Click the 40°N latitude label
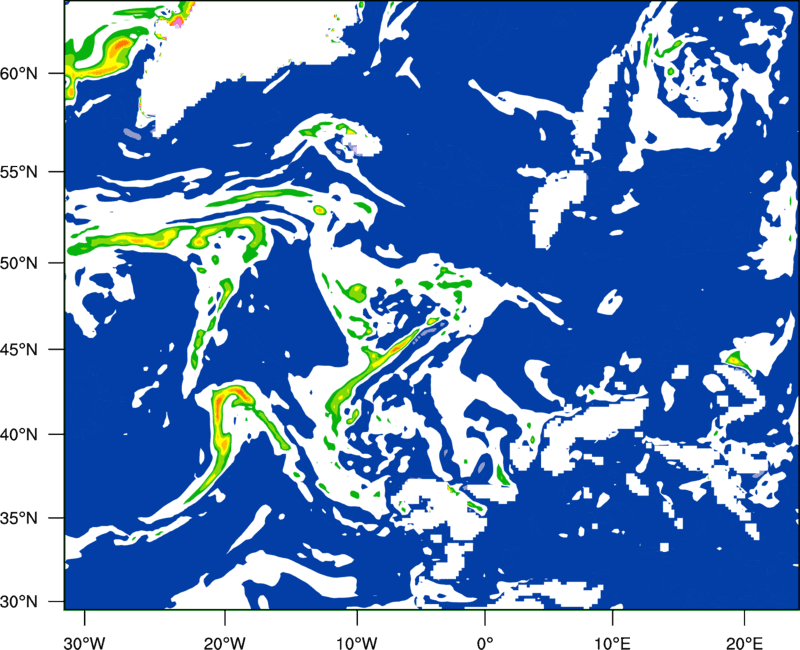800x650 pixels. click(x=19, y=435)
